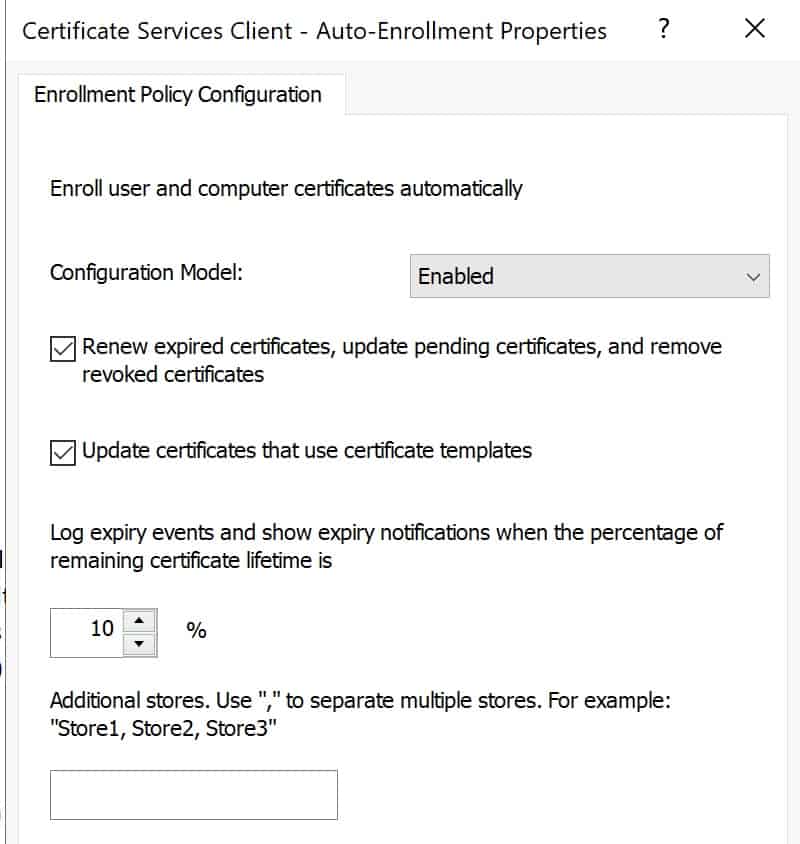Viewport: 800px width, 844px height.
Task: Toggle the Update certificates checkbox box
Action: [63, 452]
